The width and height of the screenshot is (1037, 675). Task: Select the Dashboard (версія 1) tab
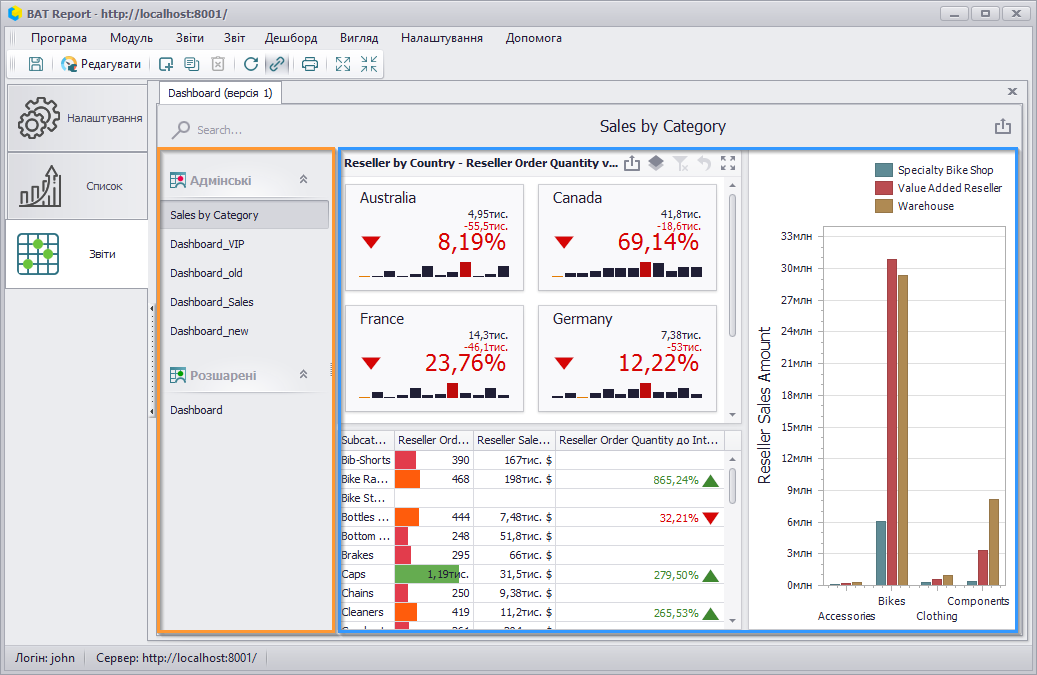click(220, 93)
